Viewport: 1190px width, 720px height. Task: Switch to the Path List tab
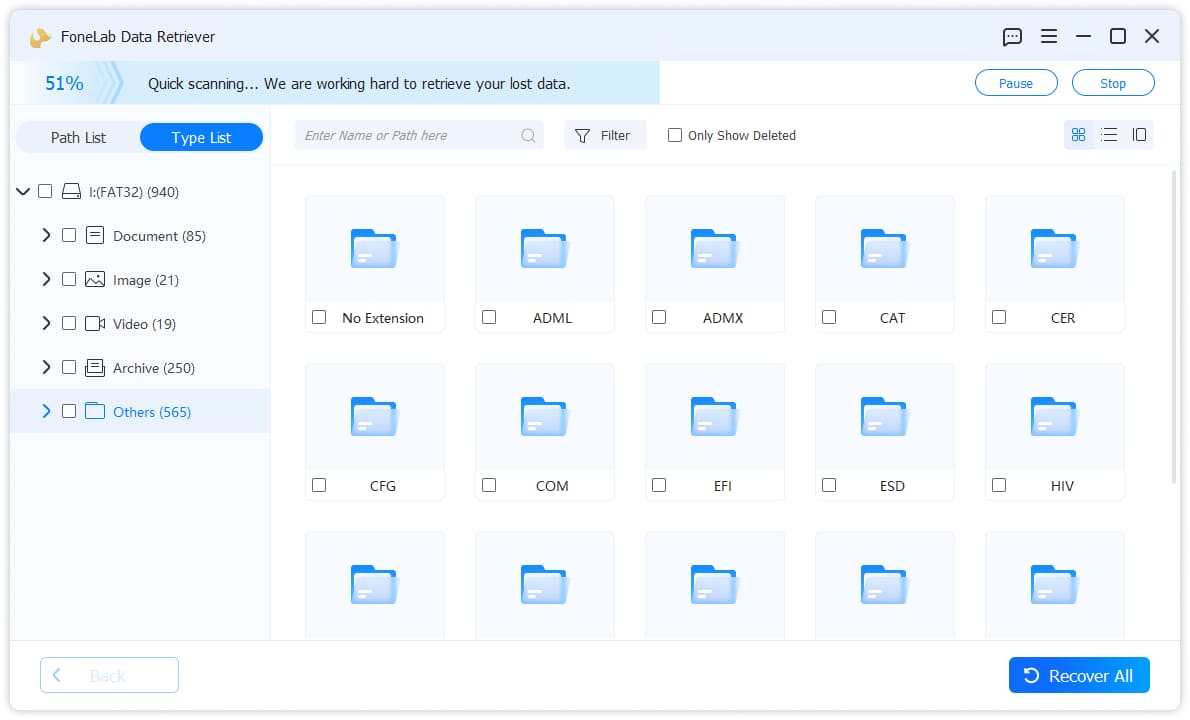click(78, 137)
